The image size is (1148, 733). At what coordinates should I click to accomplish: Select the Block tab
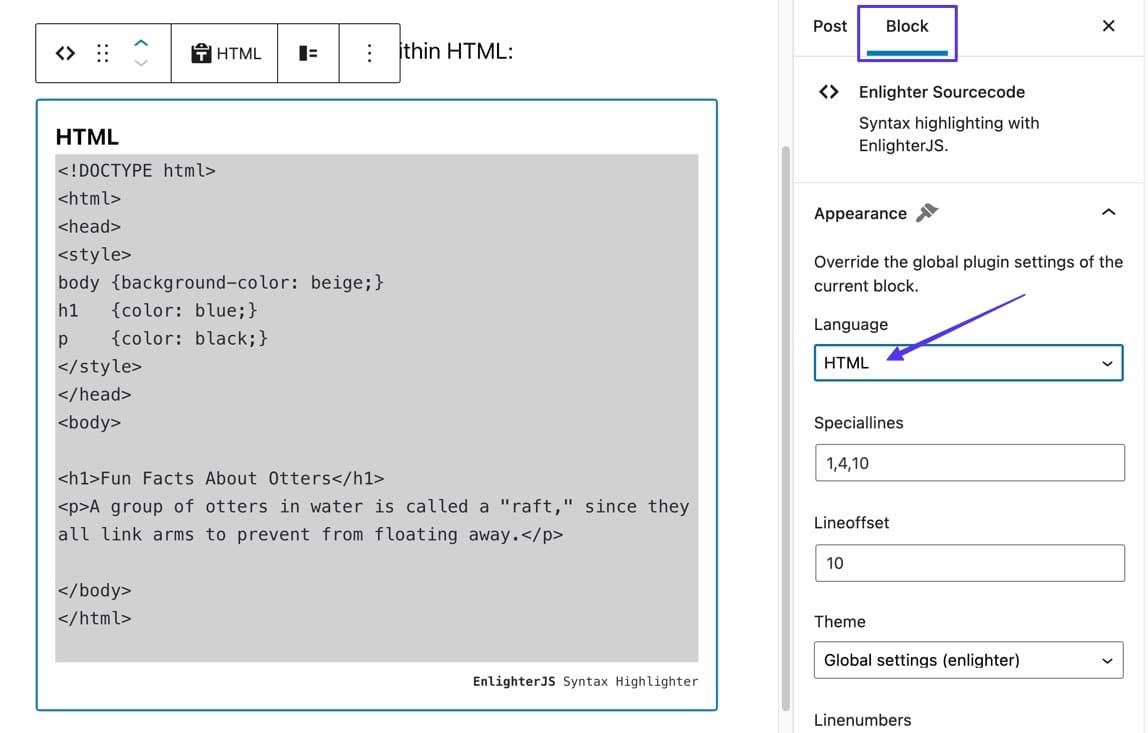click(907, 27)
